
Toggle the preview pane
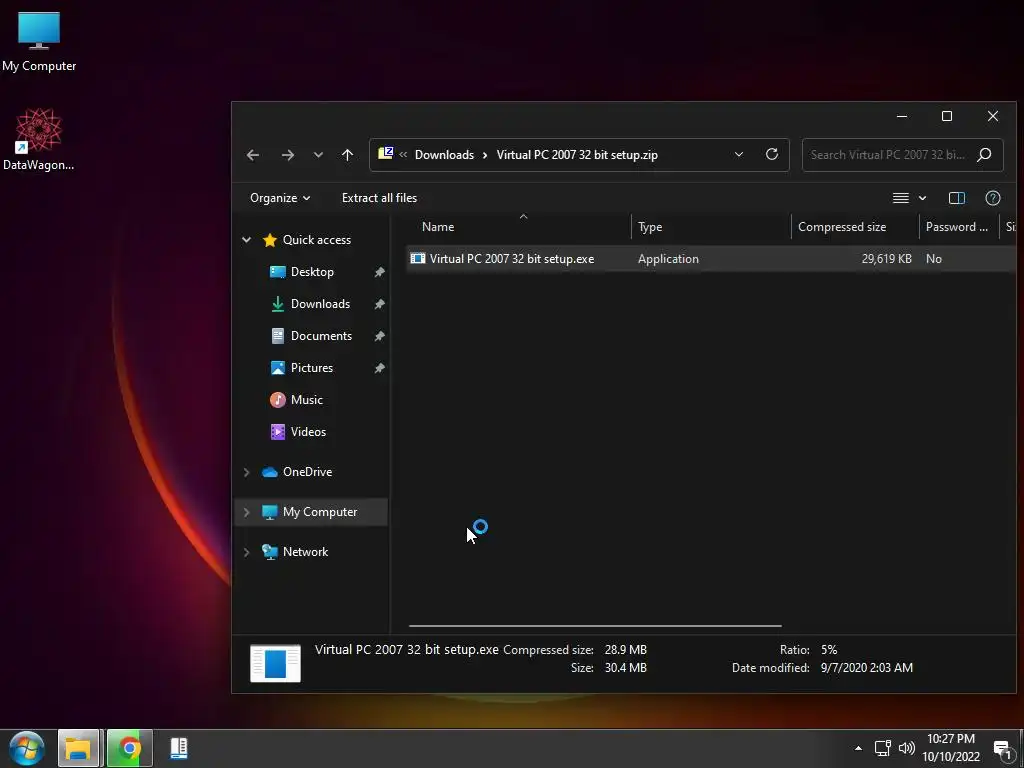tap(957, 198)
